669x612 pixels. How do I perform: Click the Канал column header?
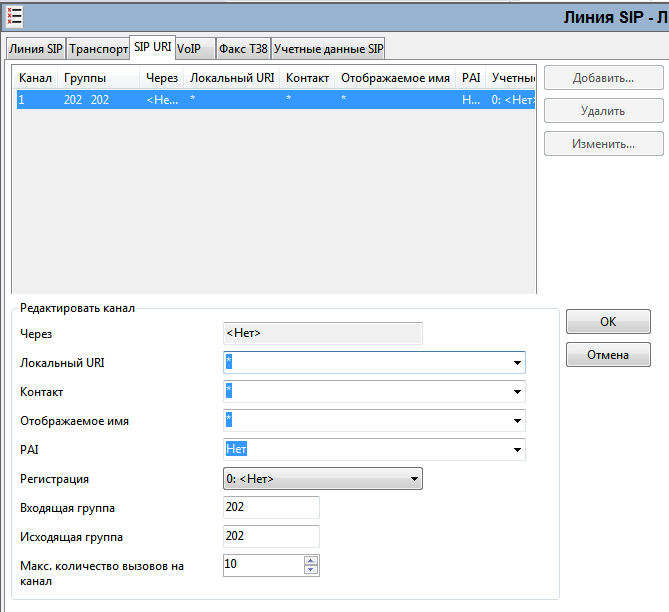pos(36,78)
